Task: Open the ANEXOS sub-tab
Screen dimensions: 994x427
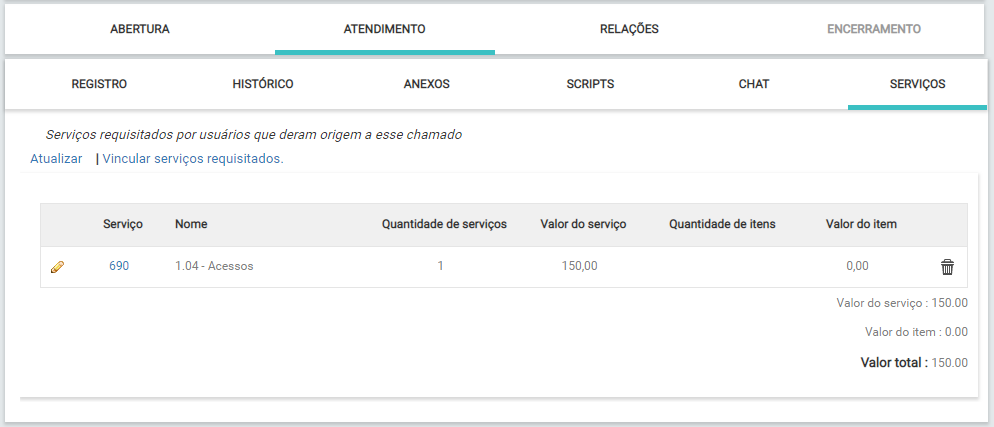Action: click(x=427, y=84)
